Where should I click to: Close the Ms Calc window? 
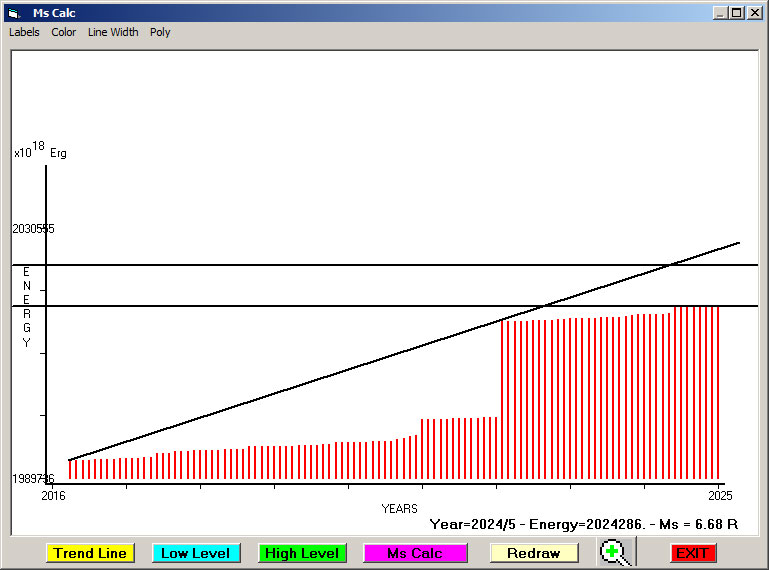(755, 13)
